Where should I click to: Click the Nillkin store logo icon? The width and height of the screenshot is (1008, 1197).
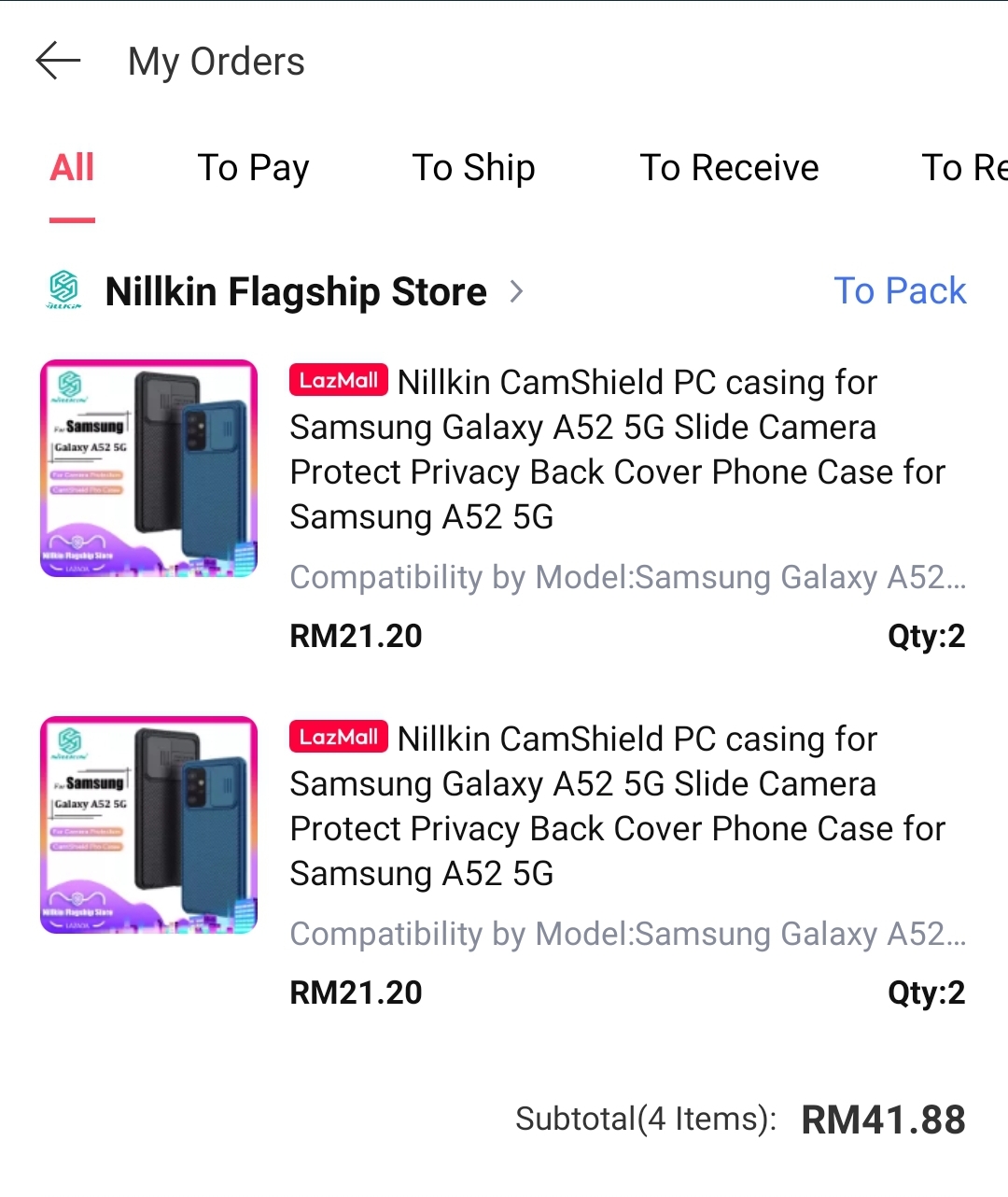click(x=64, y=290)
